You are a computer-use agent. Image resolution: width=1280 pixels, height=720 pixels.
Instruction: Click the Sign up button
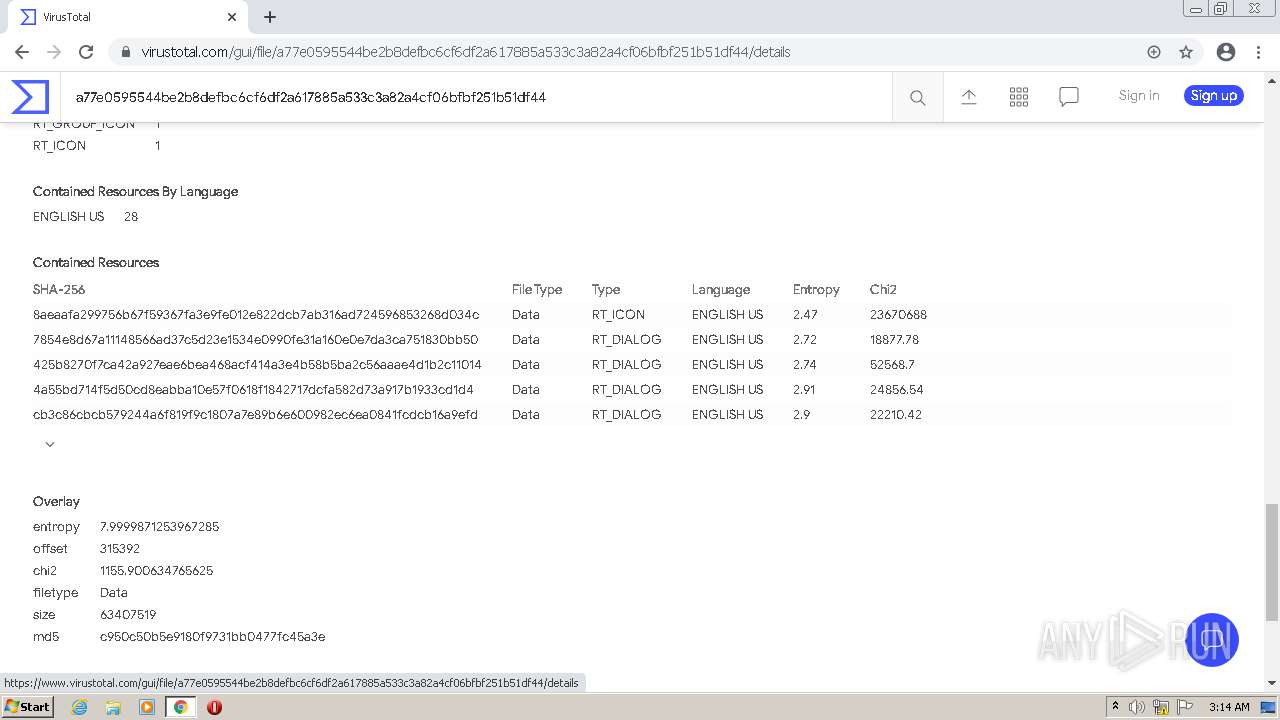tap(1214, 96)
